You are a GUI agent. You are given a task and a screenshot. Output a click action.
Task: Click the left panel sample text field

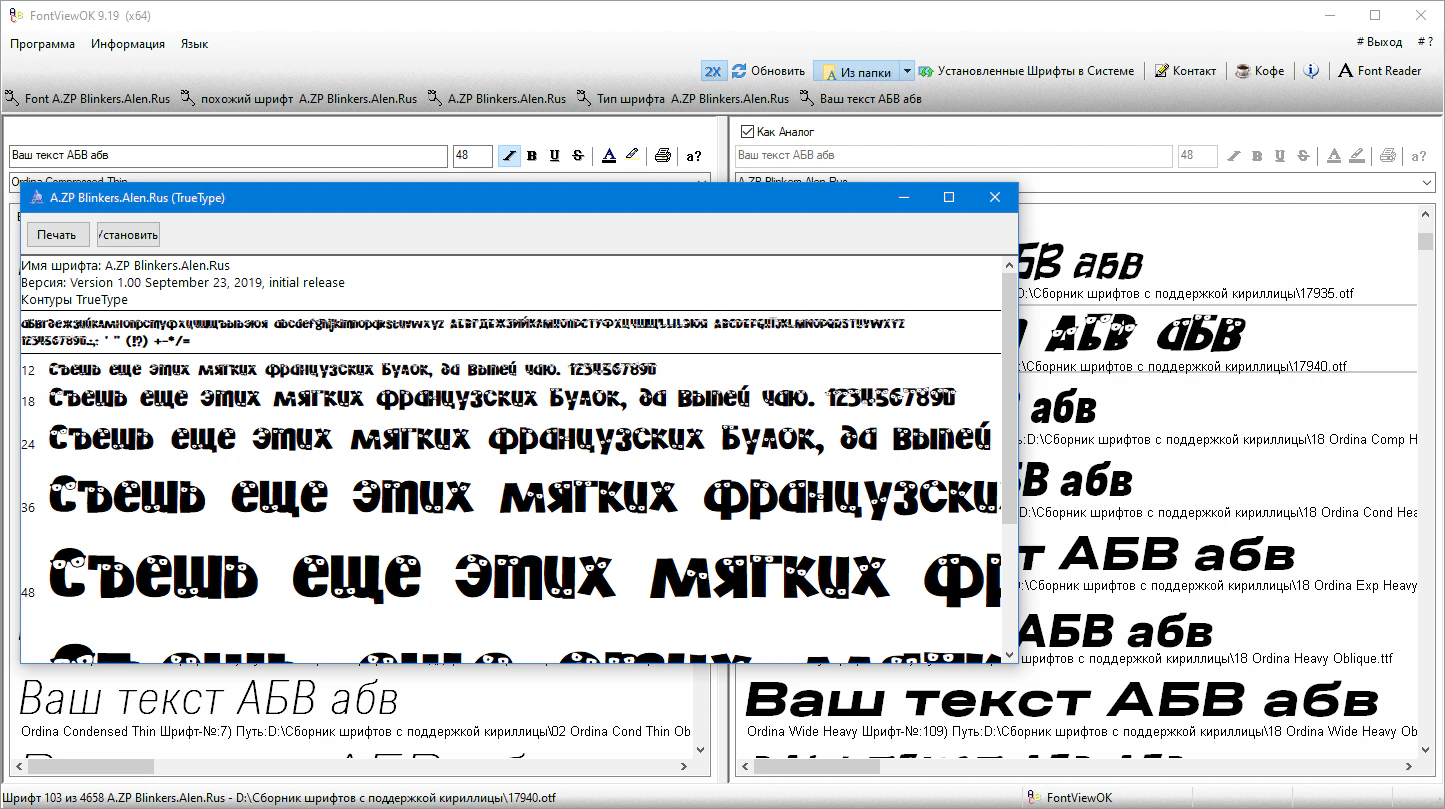click(228, 156)
